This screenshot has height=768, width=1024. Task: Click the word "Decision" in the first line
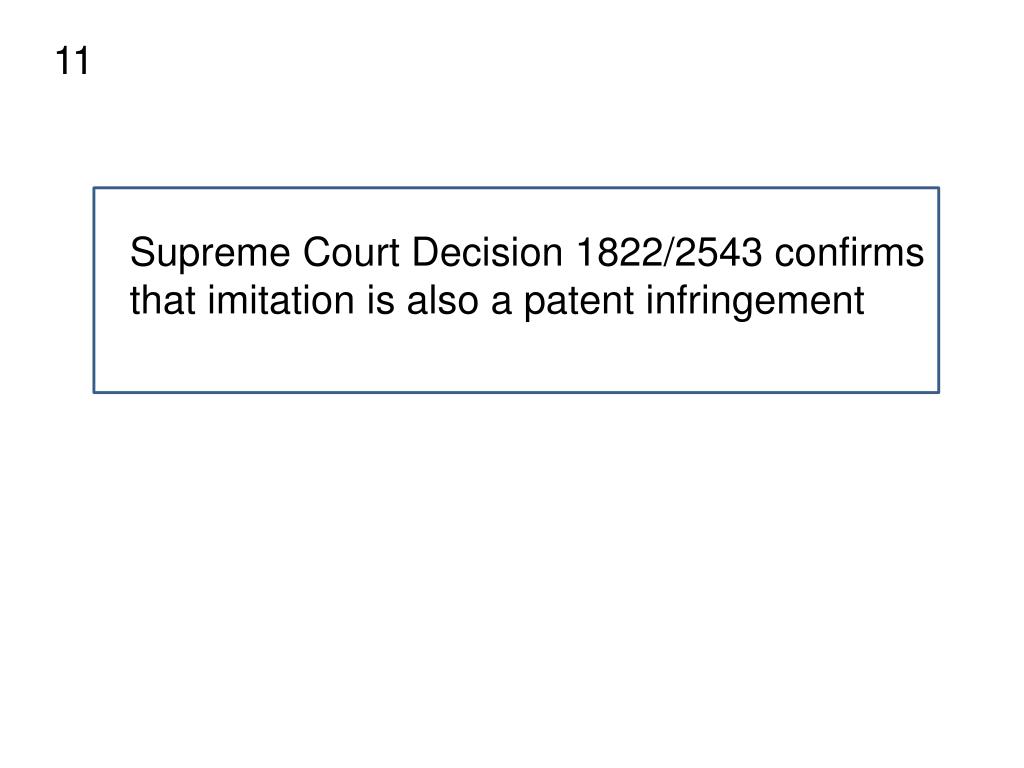487,251
